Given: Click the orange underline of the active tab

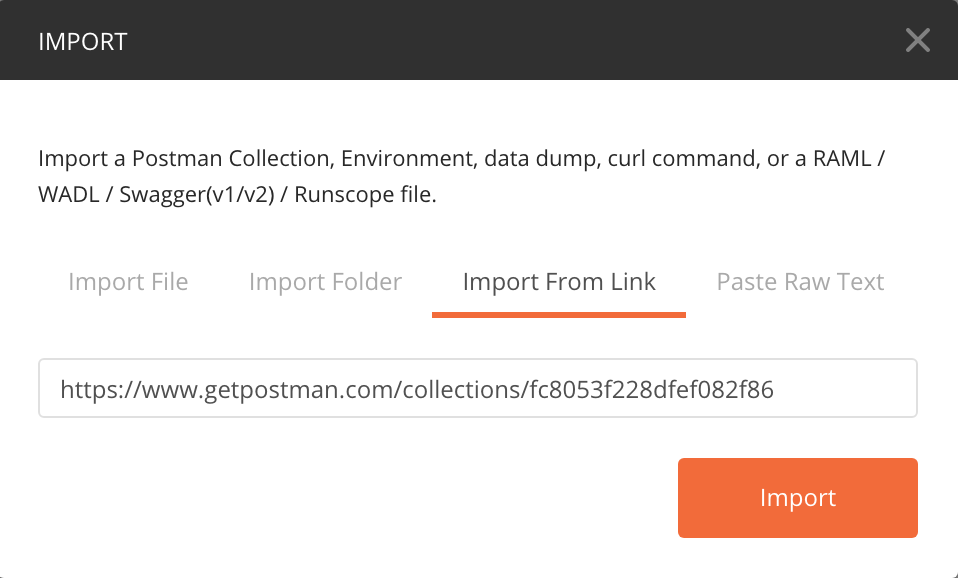Looking at the screenshot, I should click(558, 315).
